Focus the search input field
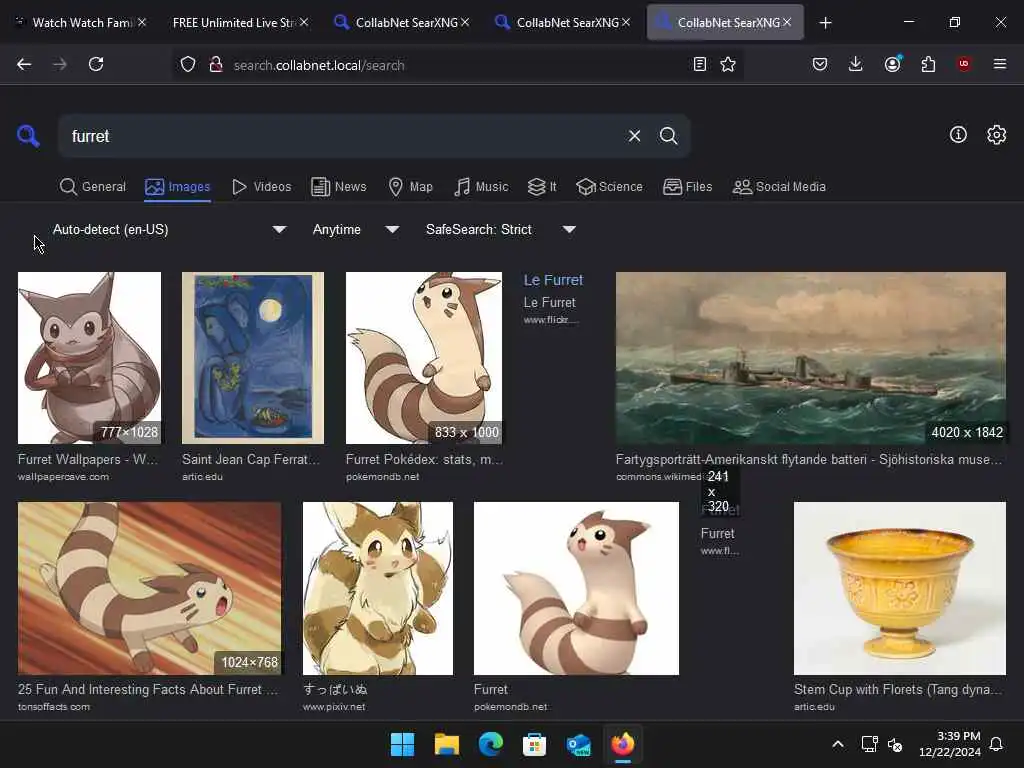Image resolution: width=1024 pixels, height=768 pixels. (x=343, y=136)
